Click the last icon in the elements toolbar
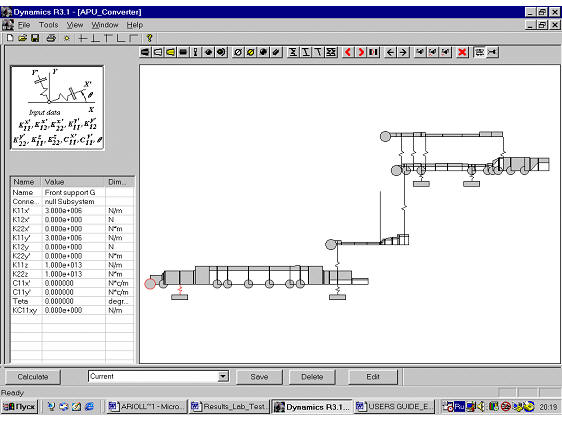 click(x=492, y=52)
